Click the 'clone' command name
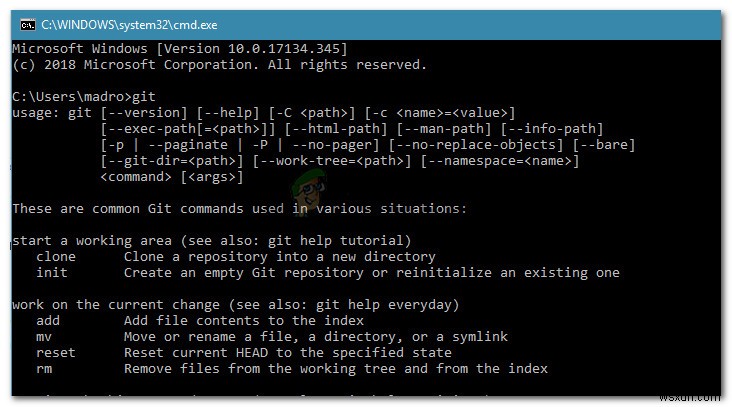Viewport: 732px width, 407px height. [56, 257]
